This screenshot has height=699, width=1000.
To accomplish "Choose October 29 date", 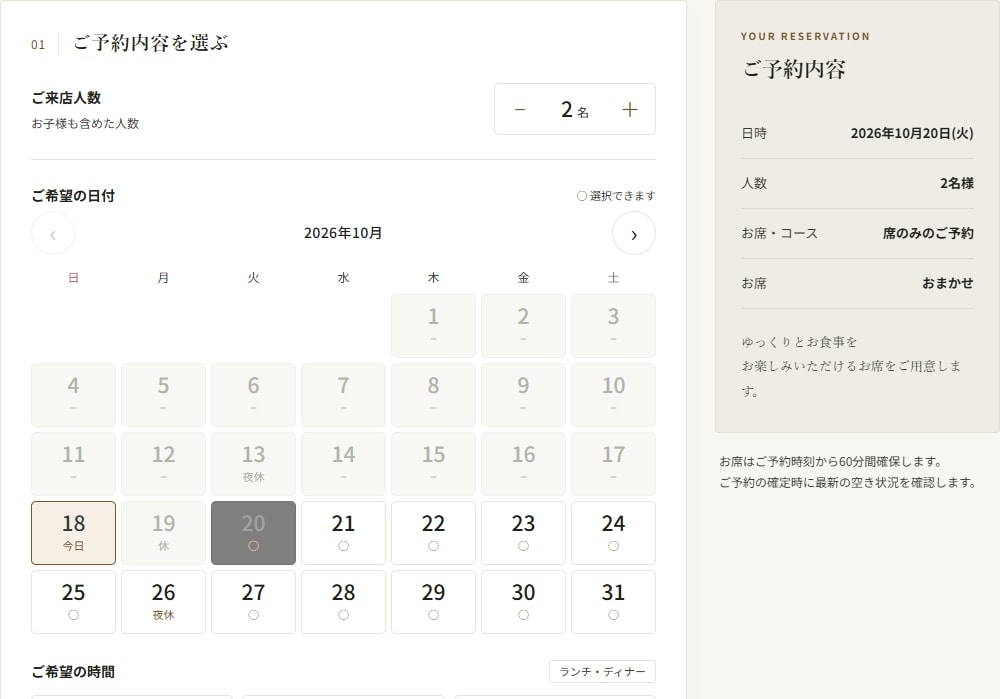I will (433, 601).
